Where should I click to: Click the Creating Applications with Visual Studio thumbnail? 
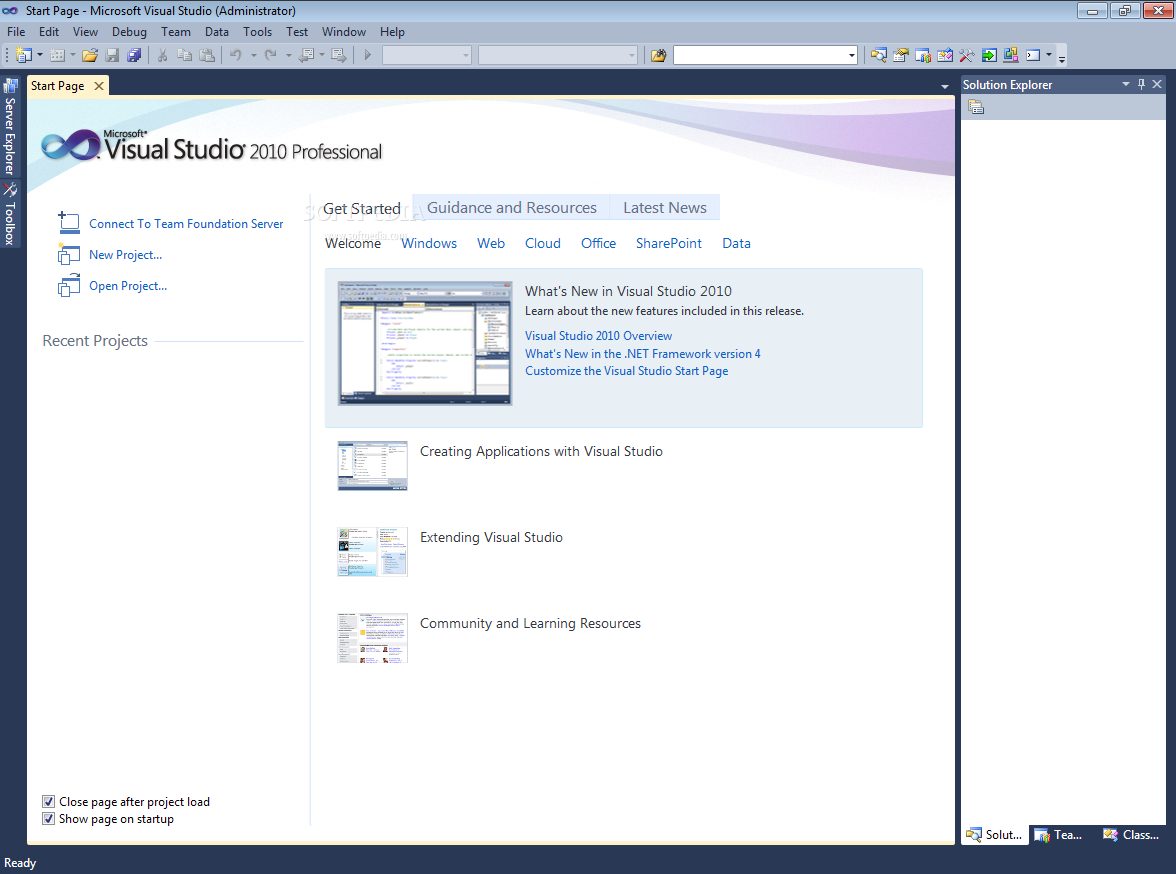point(372,465)
